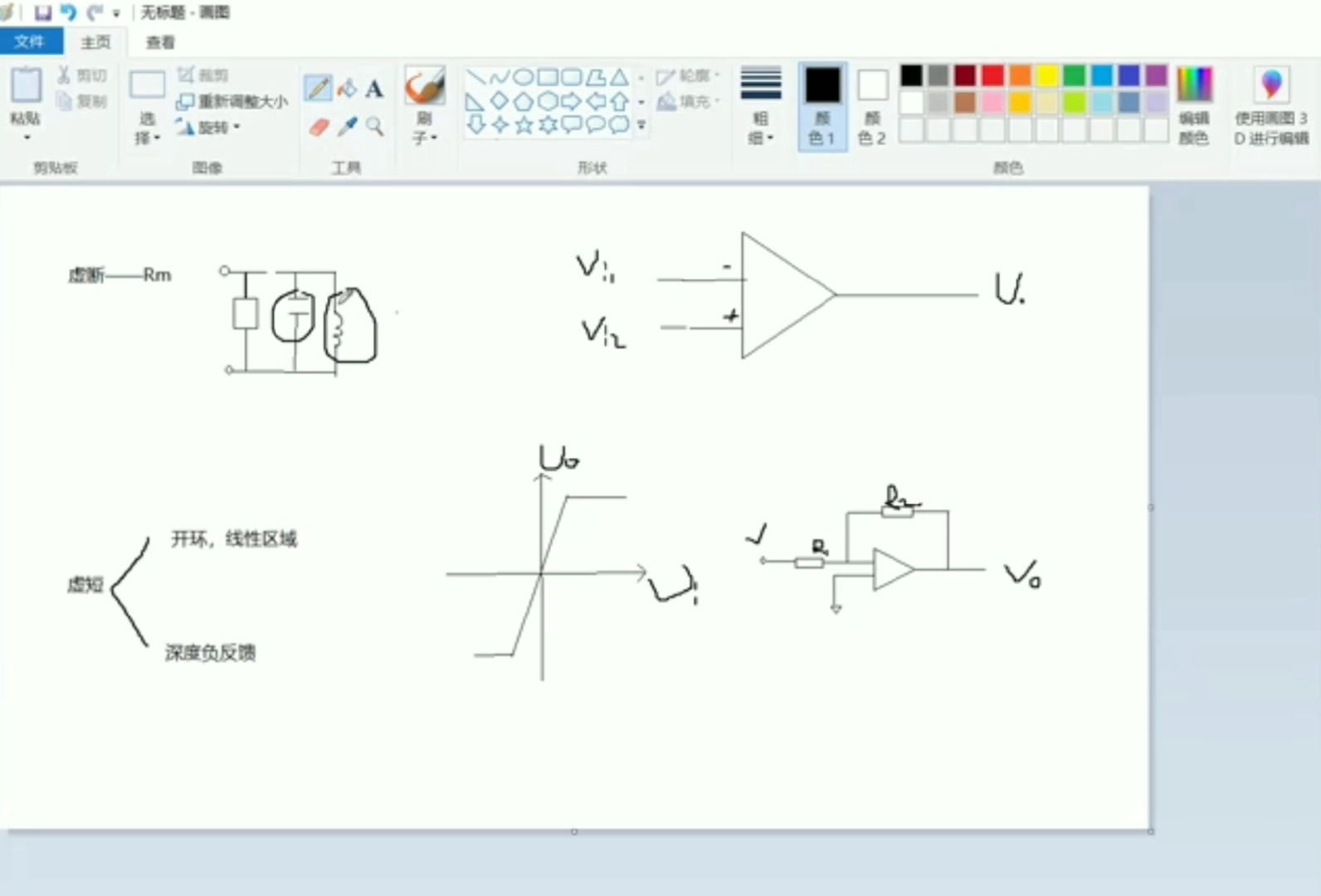Choose the Curve shape
Image resolution: width=1321 pixels, height=896 pixels.
pos(500,77)
